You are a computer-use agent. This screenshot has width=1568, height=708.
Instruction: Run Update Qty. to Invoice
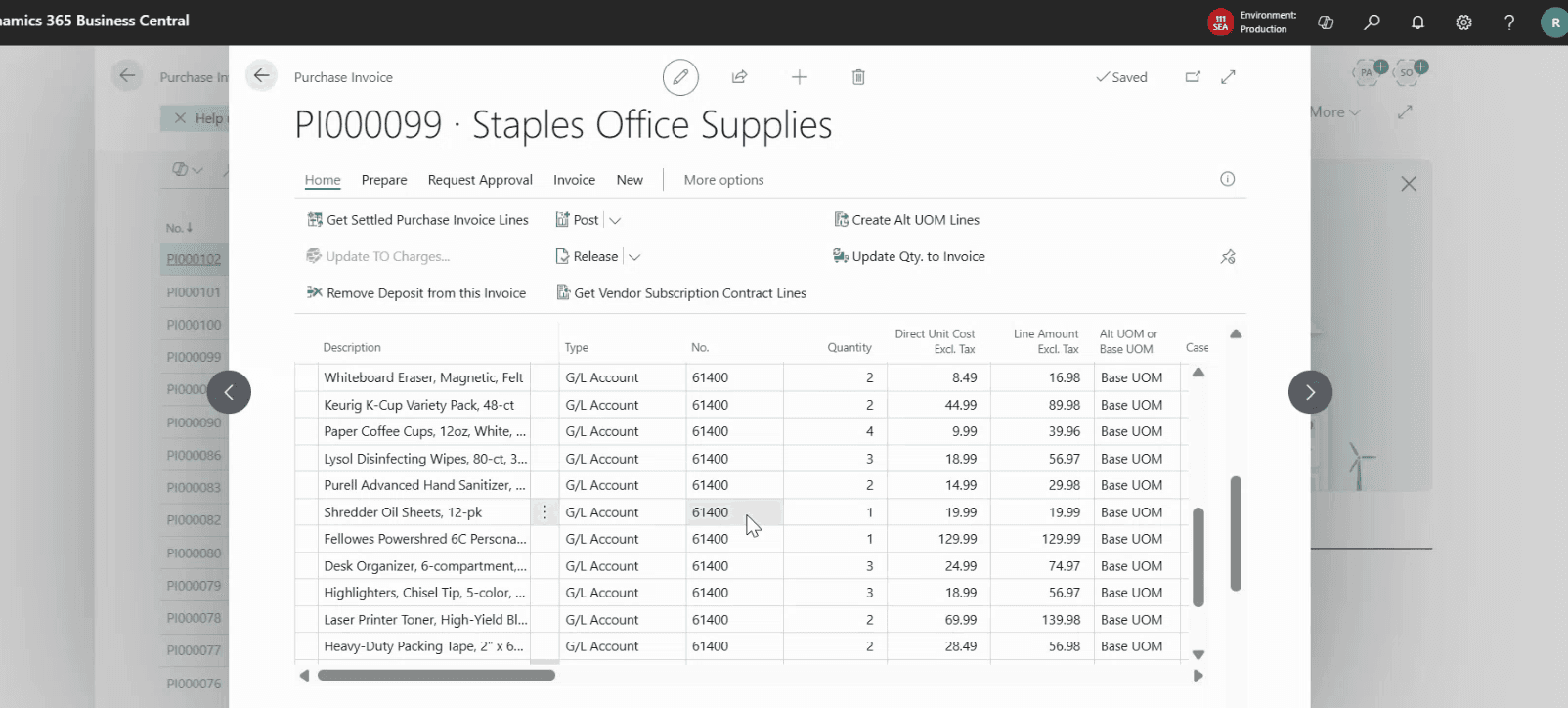tap(908, 256)
